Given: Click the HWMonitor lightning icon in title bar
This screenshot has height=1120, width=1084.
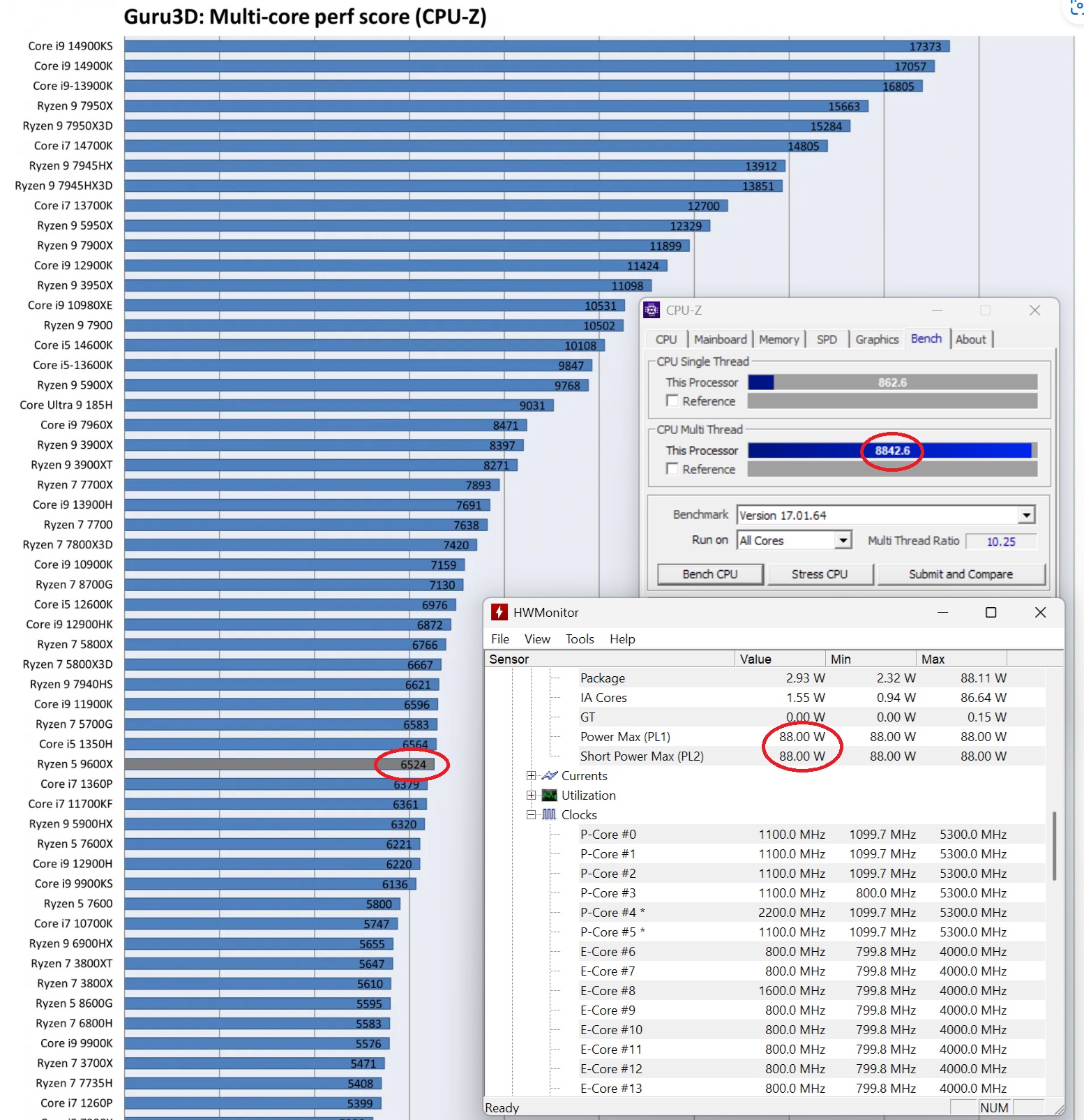Looking at the screenshot, I should click(499, 612).
